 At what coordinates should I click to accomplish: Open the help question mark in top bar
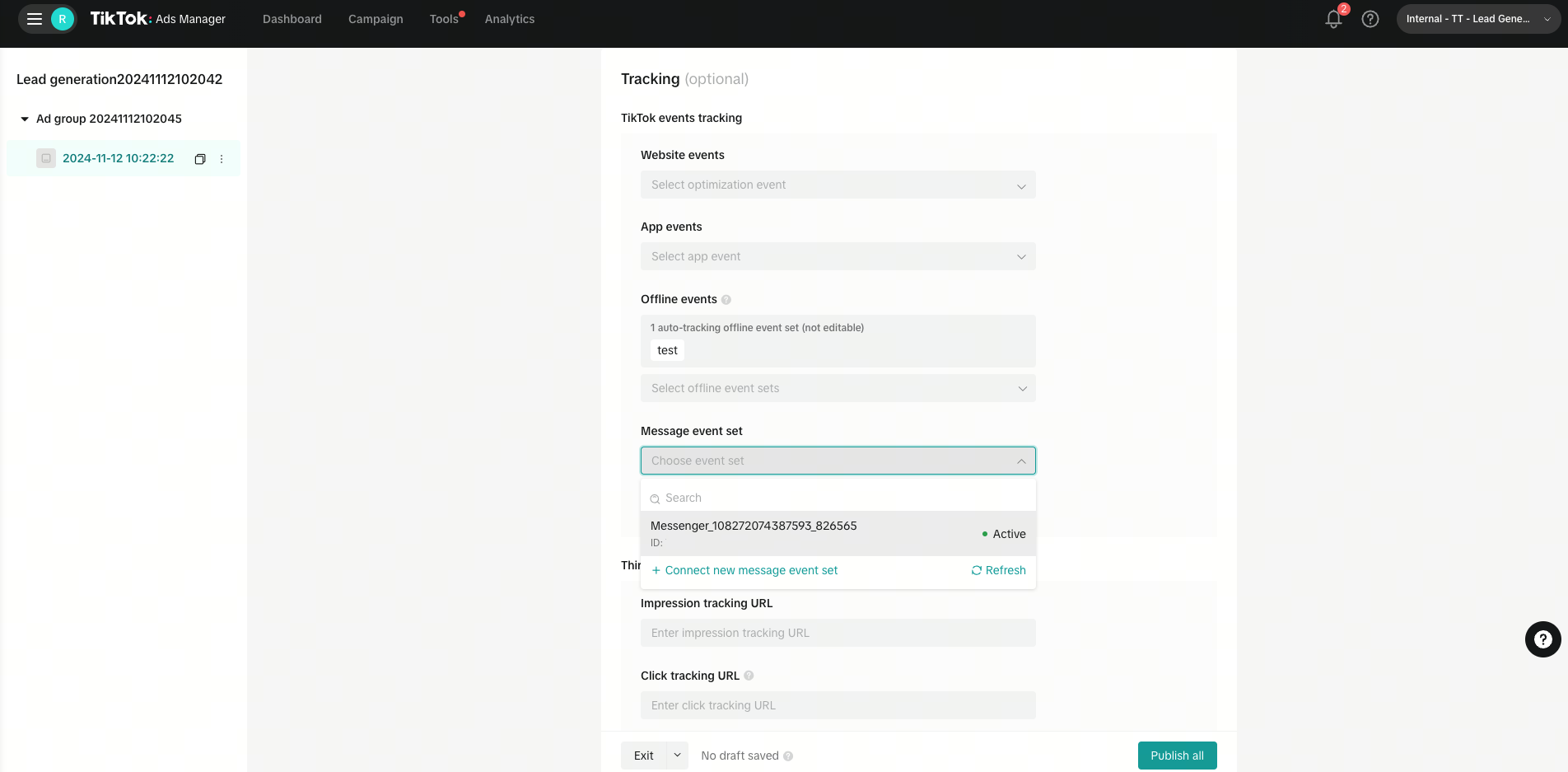tap(1370, 19)
